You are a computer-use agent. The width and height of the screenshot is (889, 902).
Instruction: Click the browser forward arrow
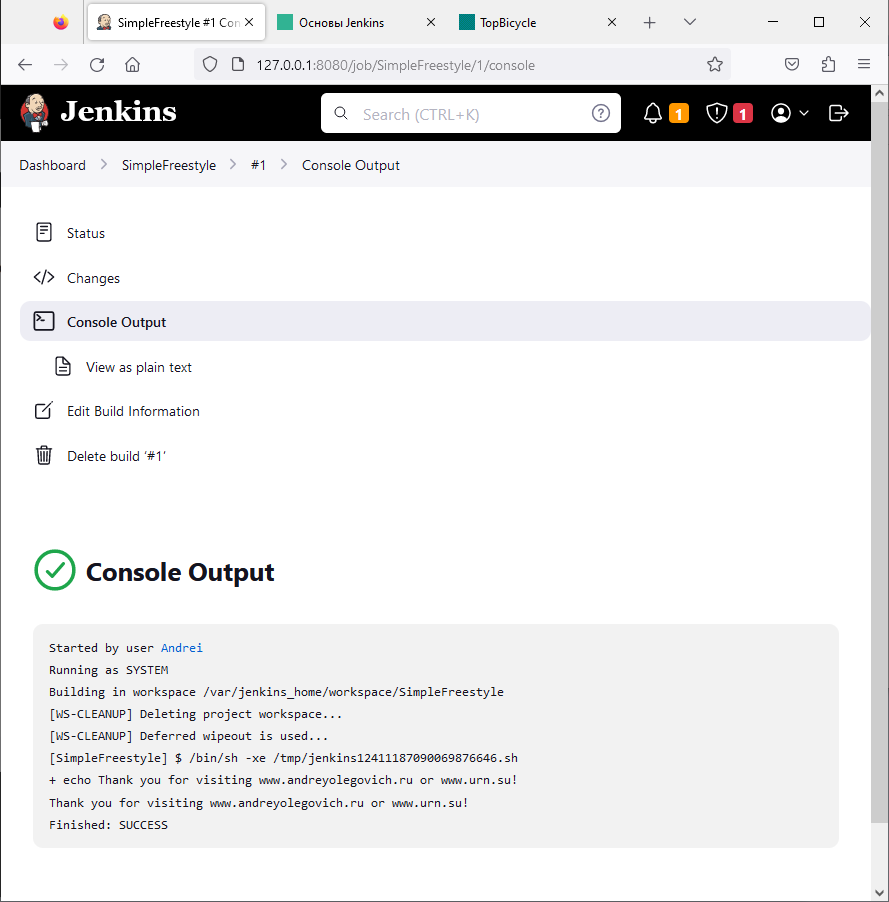60,64
